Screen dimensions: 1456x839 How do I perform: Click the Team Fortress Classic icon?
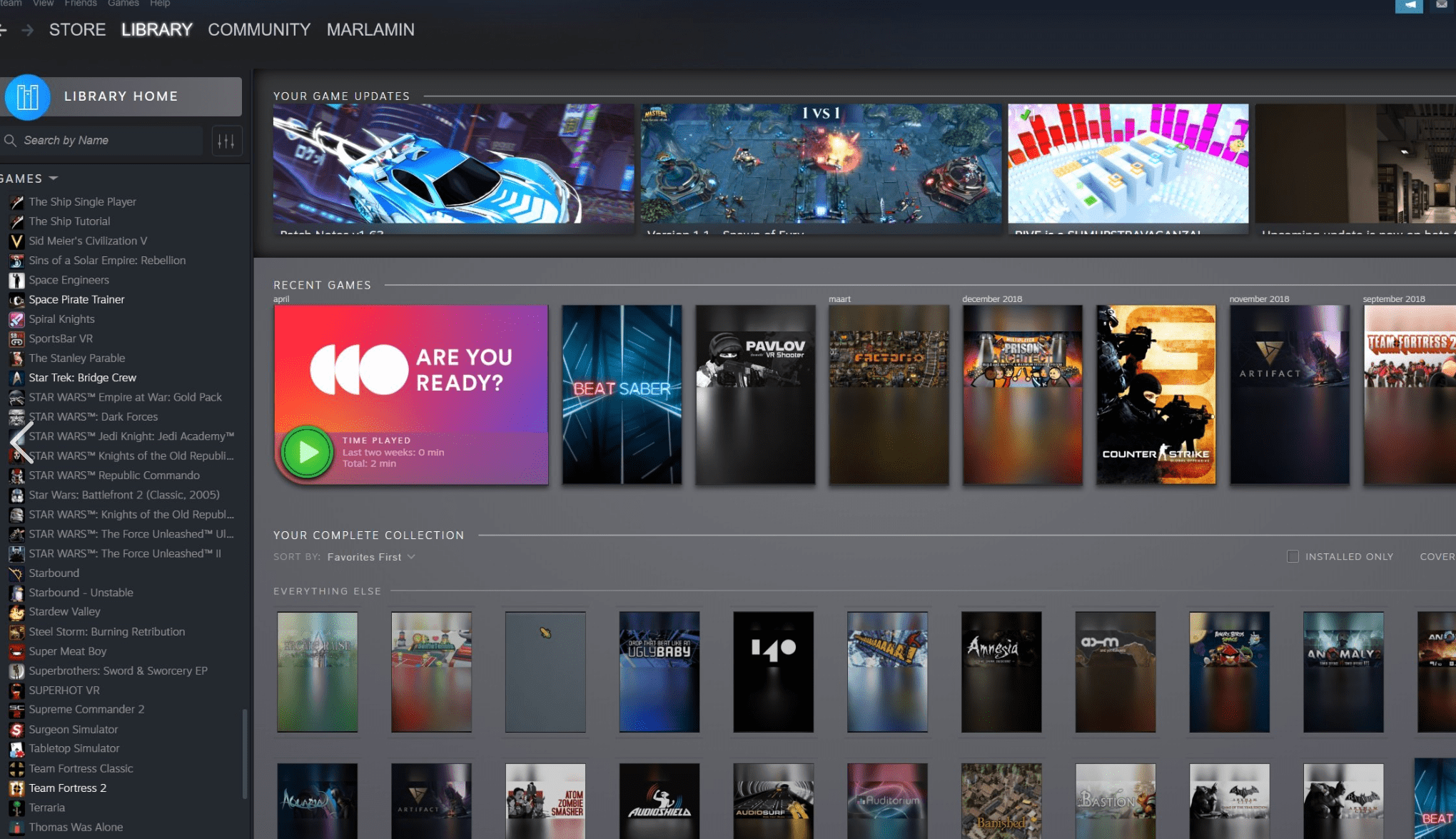pos(16,769)
